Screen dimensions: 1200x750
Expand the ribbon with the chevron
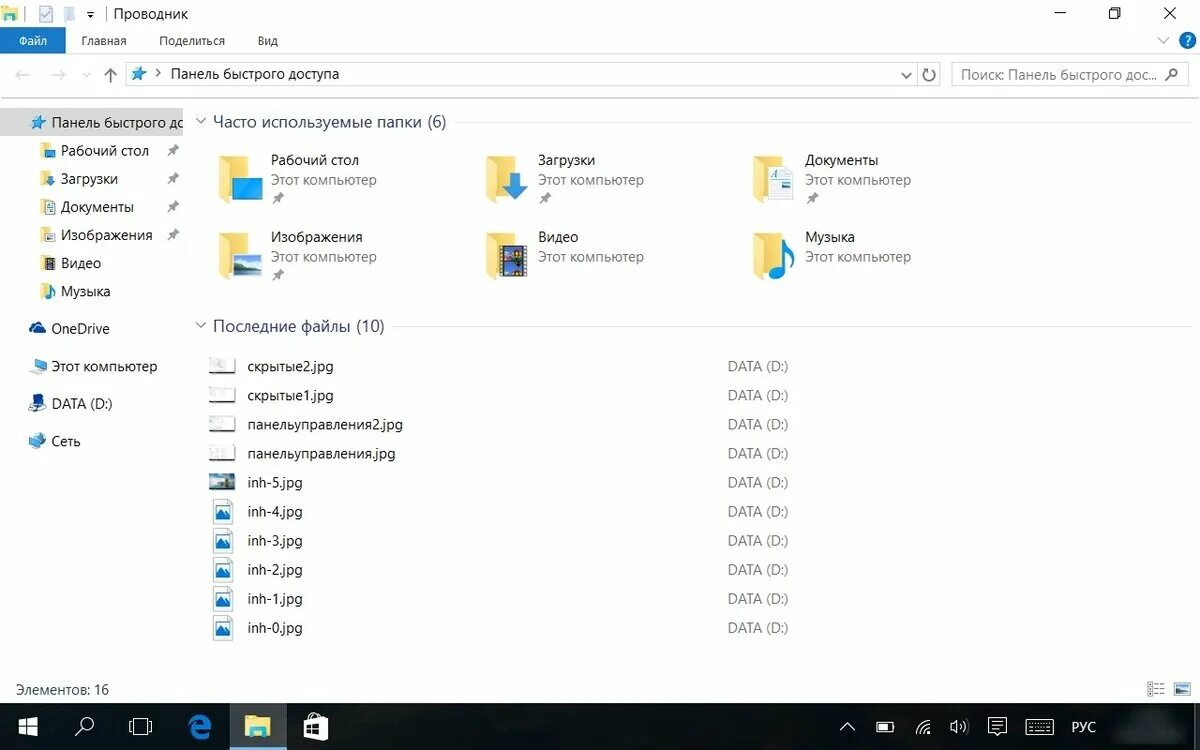tap(1163, 41)
